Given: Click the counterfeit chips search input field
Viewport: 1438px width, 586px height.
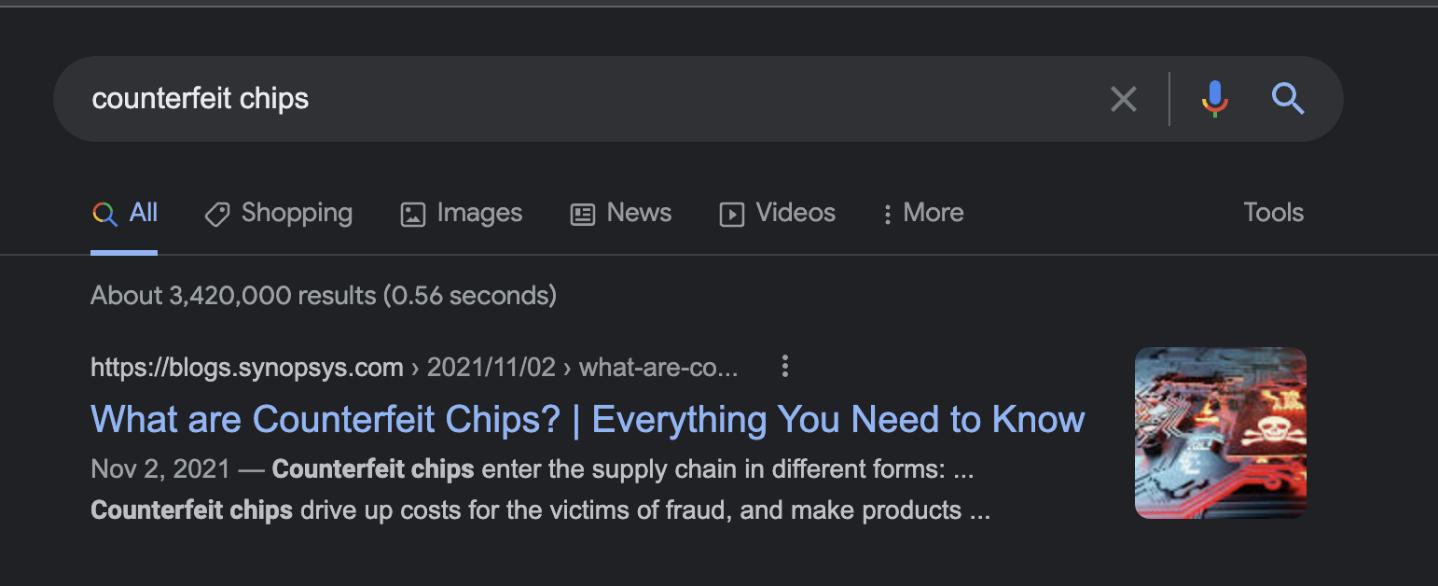Looking at the screenshot, I should click(400, 98).
